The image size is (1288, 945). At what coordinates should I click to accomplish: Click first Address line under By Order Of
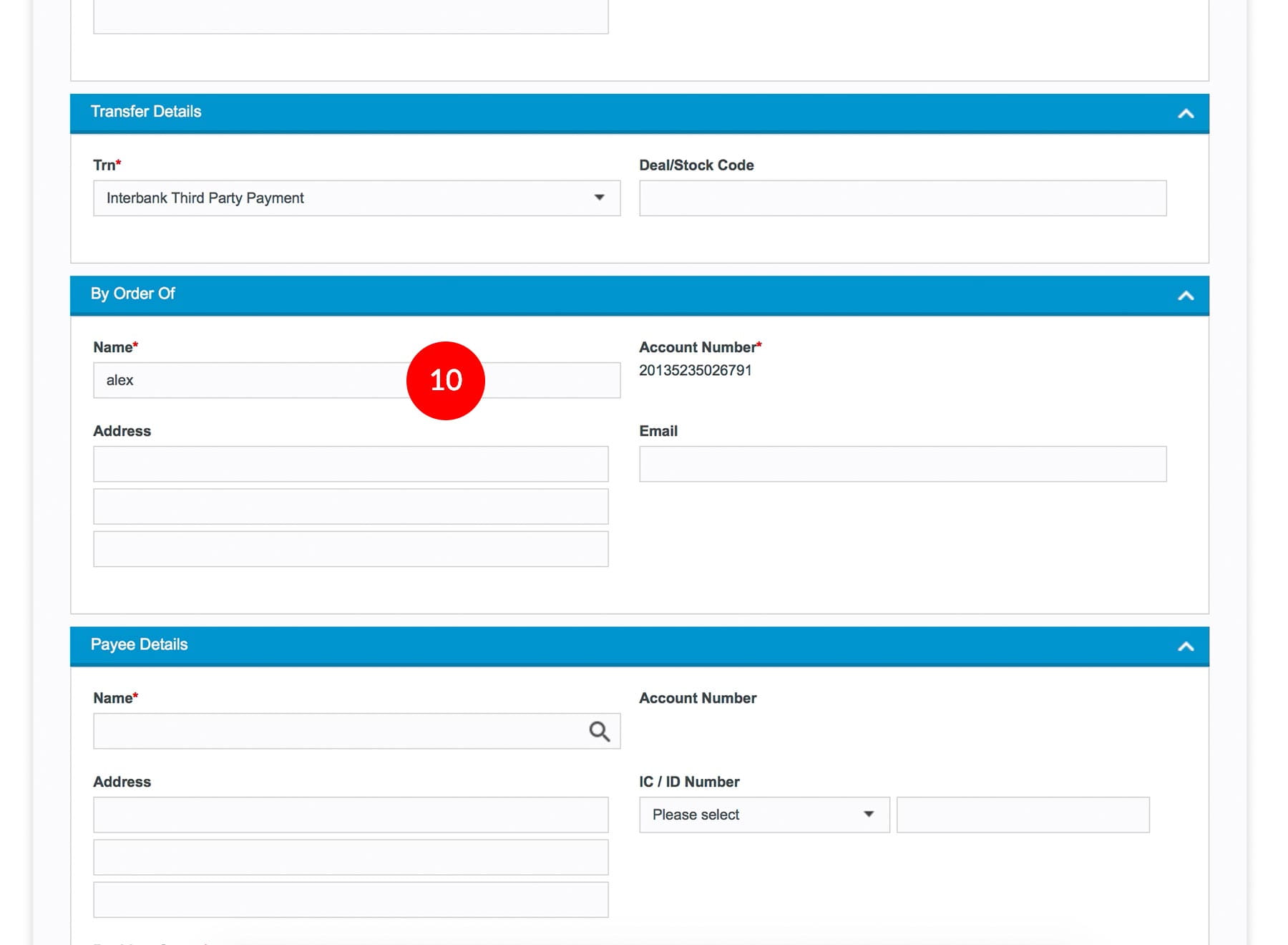[351, 464]
